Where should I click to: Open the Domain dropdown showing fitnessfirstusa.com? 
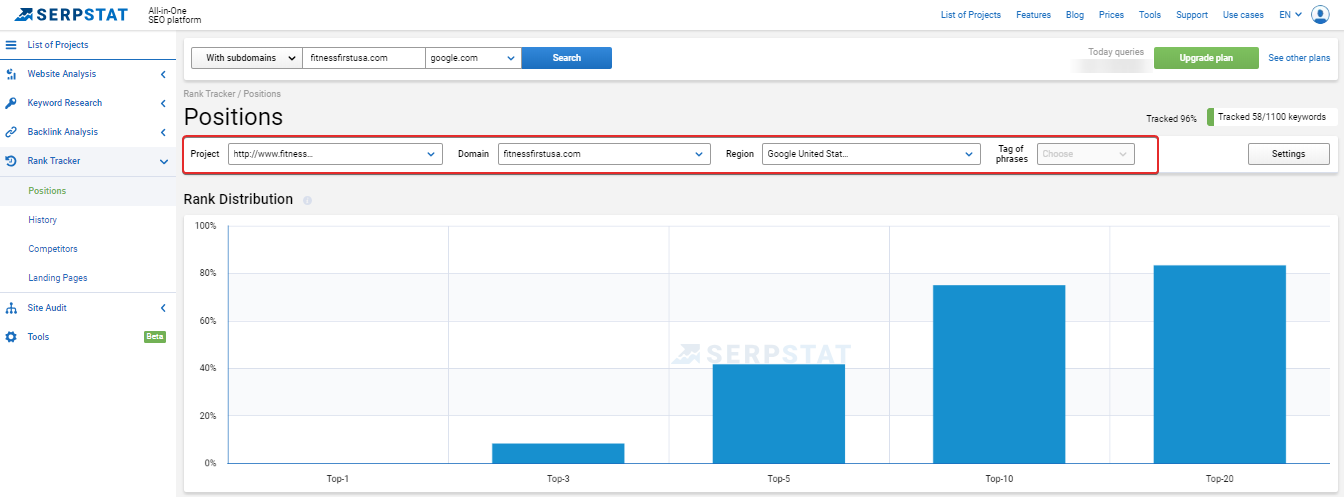604,154
